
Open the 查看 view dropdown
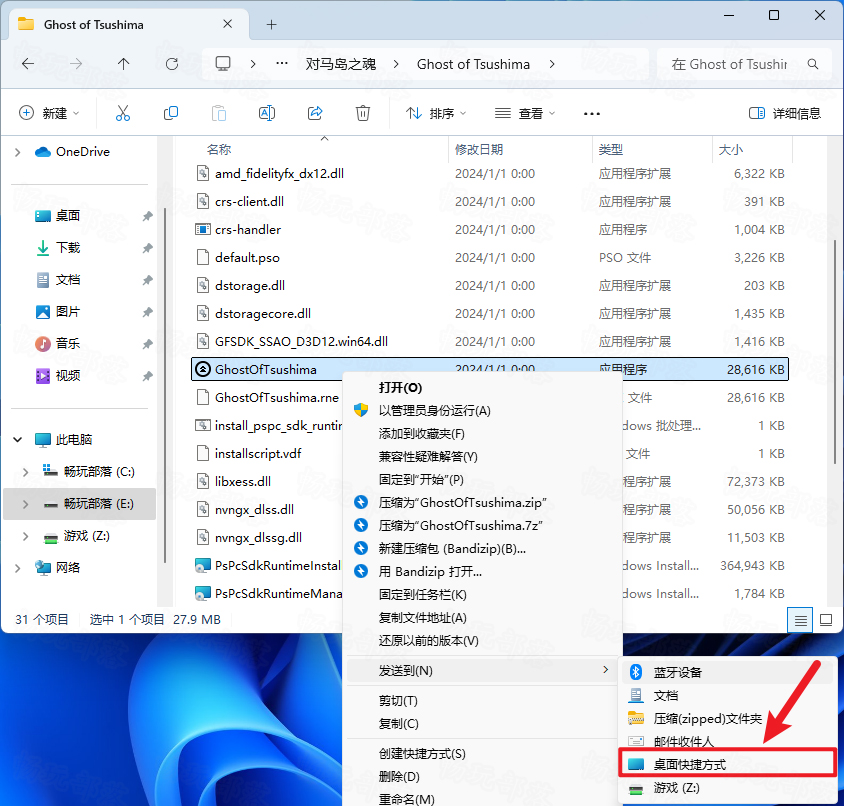[525, 114]
